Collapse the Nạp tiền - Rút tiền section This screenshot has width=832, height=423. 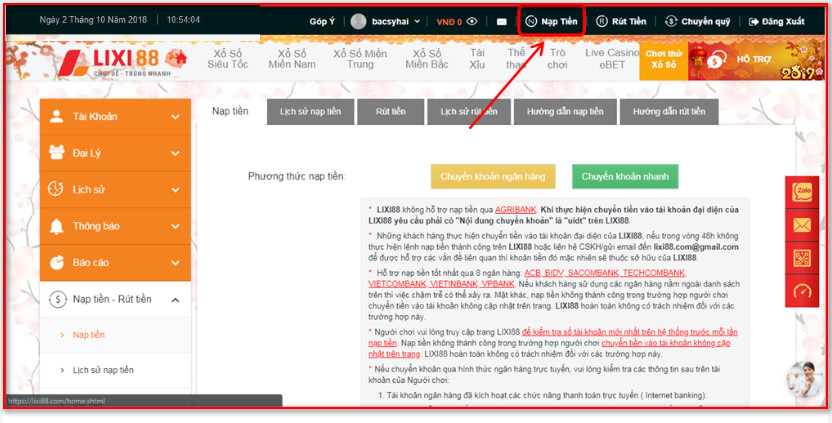pyautogui.click(x=175, y=300)
